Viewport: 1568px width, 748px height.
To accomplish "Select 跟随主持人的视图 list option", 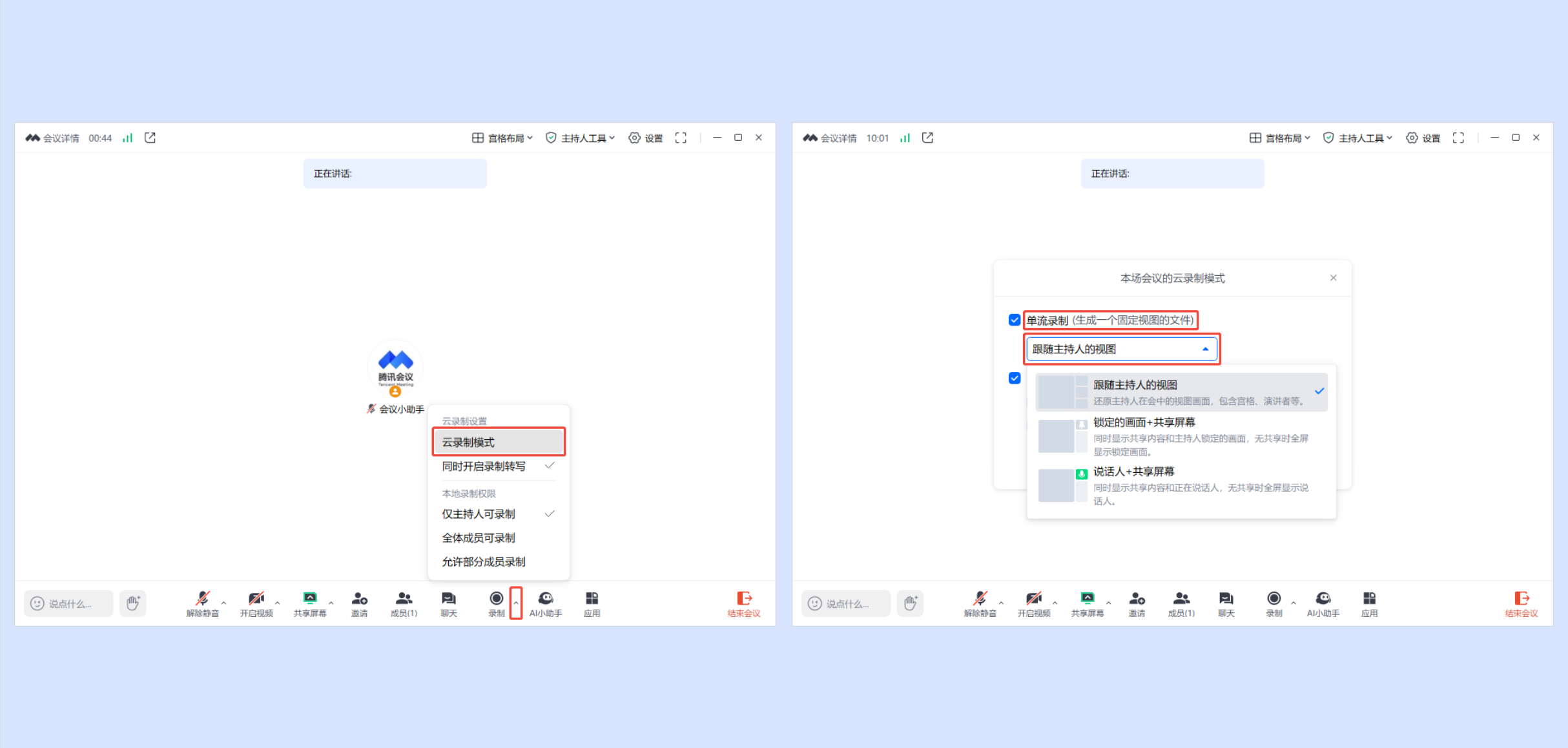I will [x=1181, y=392].
